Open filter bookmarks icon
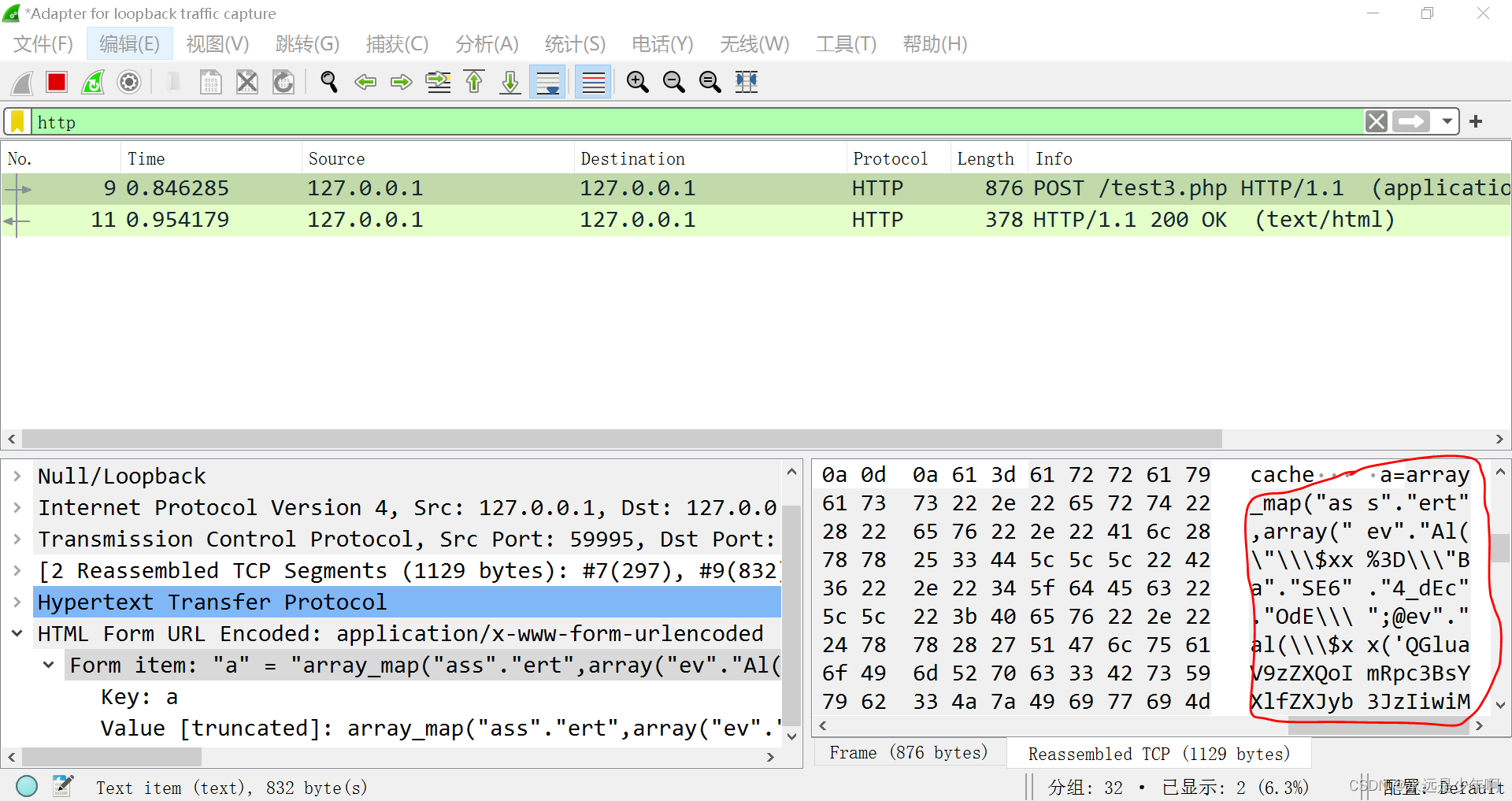 click(17, 121)
